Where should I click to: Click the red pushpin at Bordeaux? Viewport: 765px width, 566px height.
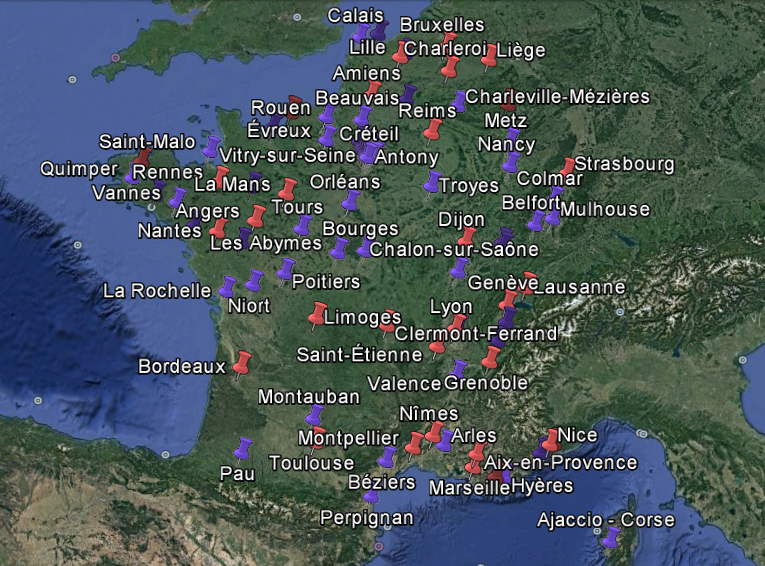(x=241, y=363)
